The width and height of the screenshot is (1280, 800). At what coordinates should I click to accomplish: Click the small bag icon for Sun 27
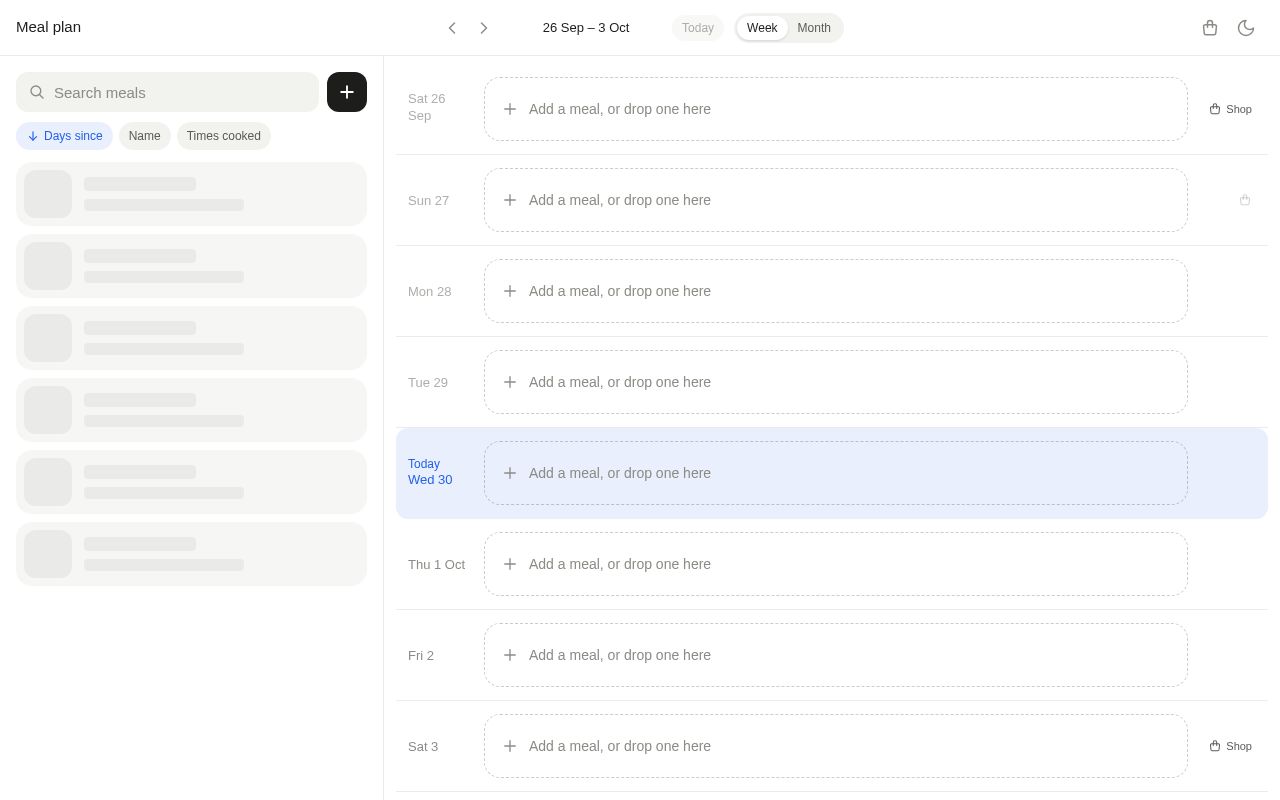(x=1245, y=200)
